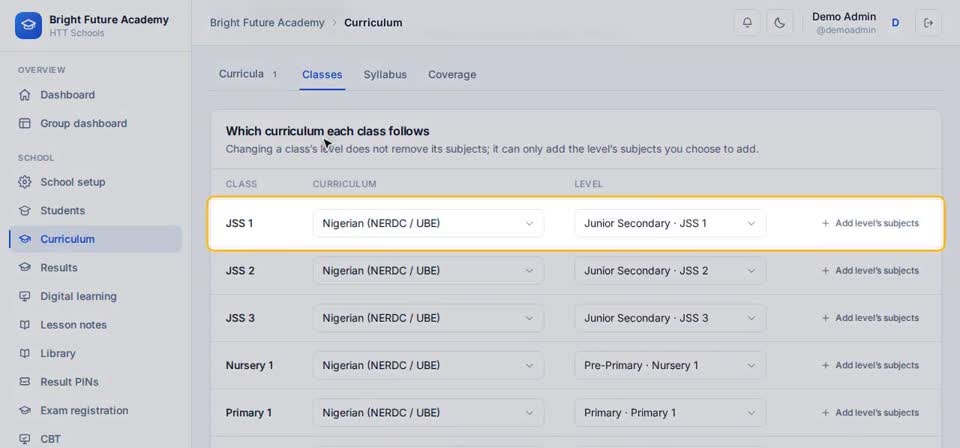
Task: Click Add level's subjects text for JSS 3
Action: coord(877,318)
